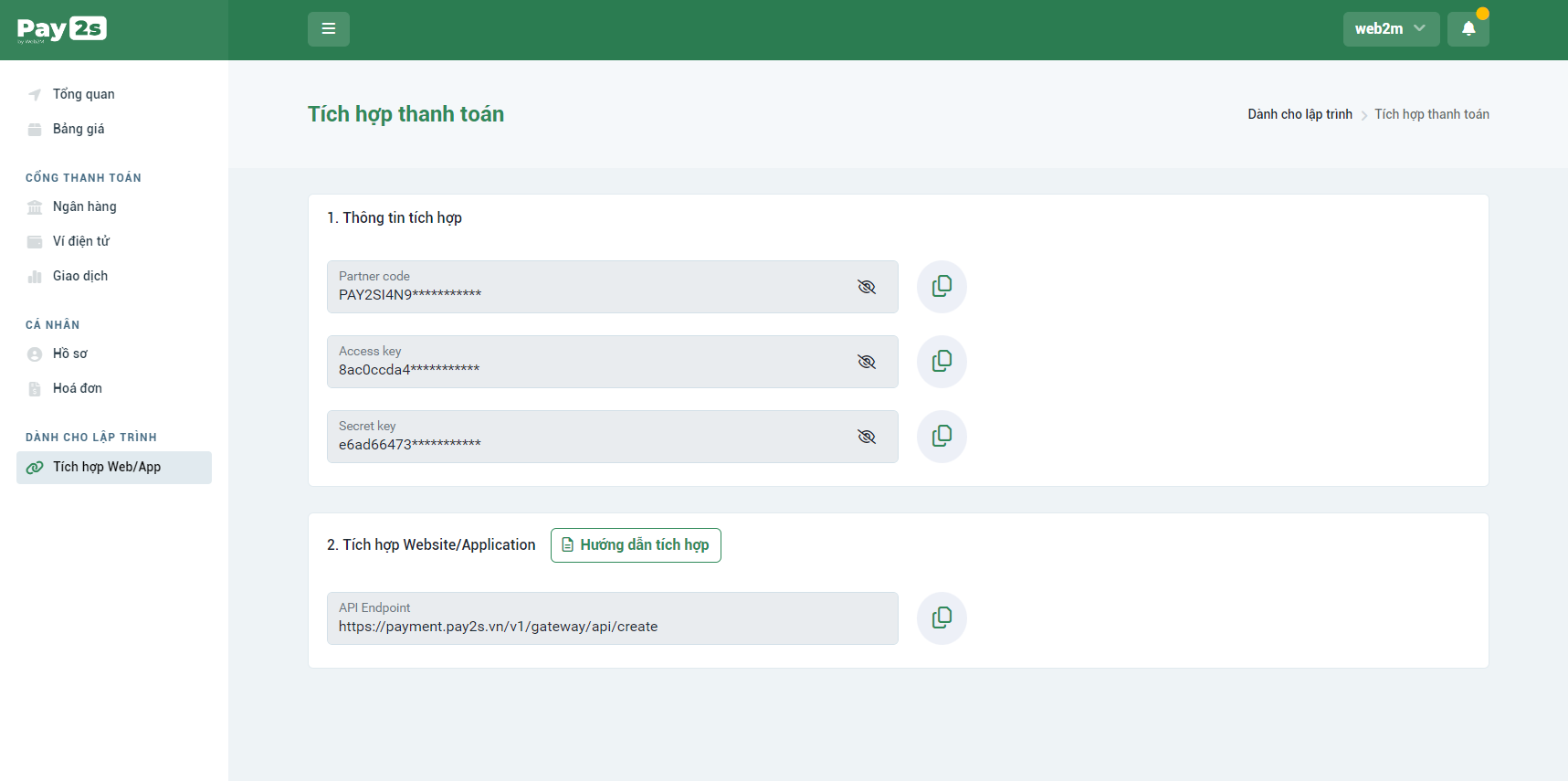The width and height of the screenshot is (1568, 781).
Task: Reveal the hidden Access key value
Action: (867, 362)
